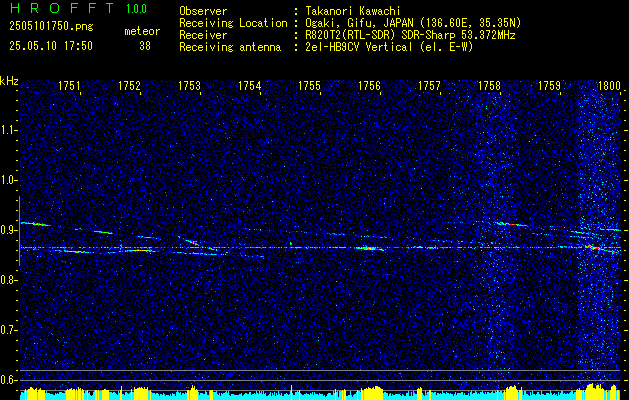The width and height of the screenshot is (629, 400).
Task: Click the Observer field label
Action: [x=203, y=11]
